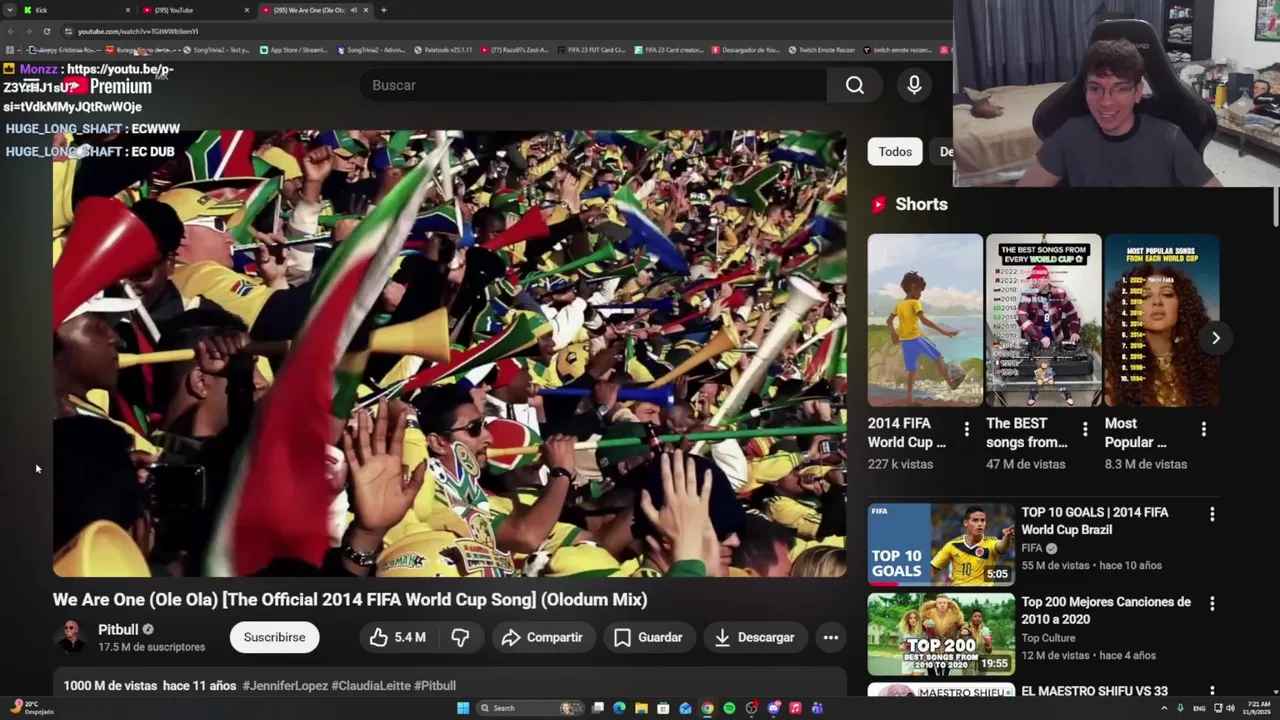The image size is (1280, 720).
Task: Open options menu for 'The BEST songs from' Short
Action: (x=1085, y=430)
